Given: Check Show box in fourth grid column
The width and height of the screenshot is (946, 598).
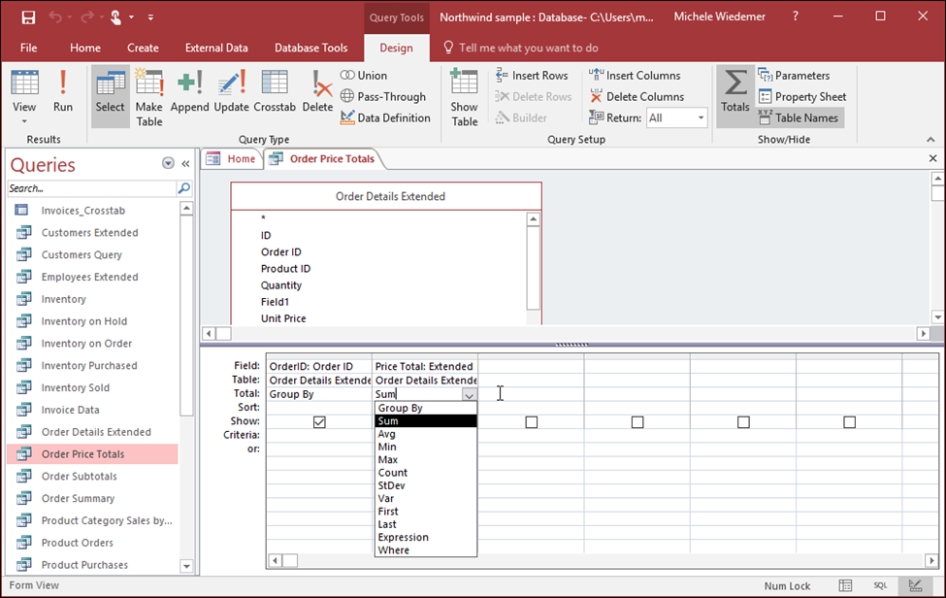Looking at the screenshot, I should coord(637,422).
